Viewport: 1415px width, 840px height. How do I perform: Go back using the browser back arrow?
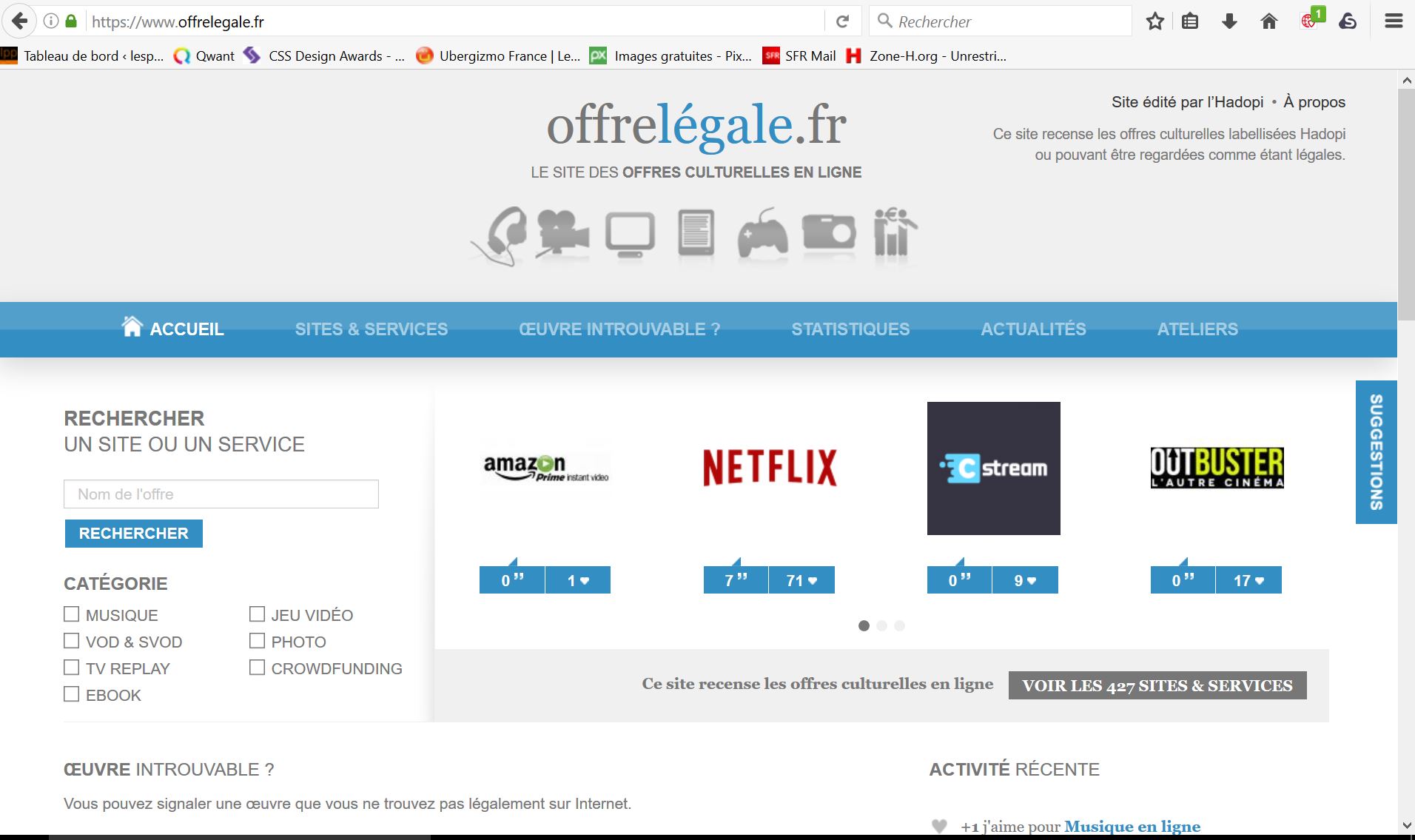click(19, 21)
